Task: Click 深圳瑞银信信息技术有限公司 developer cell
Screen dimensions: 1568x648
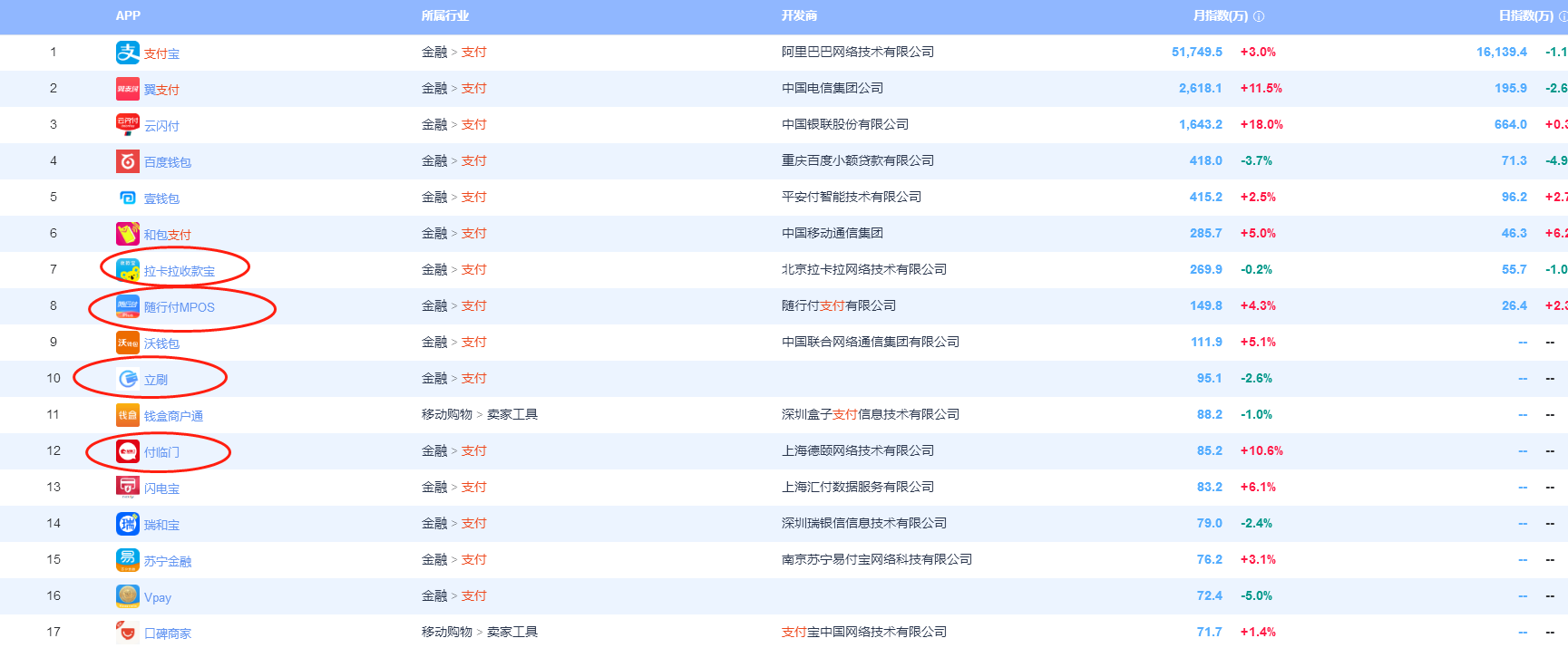Action: pos(864,523)
